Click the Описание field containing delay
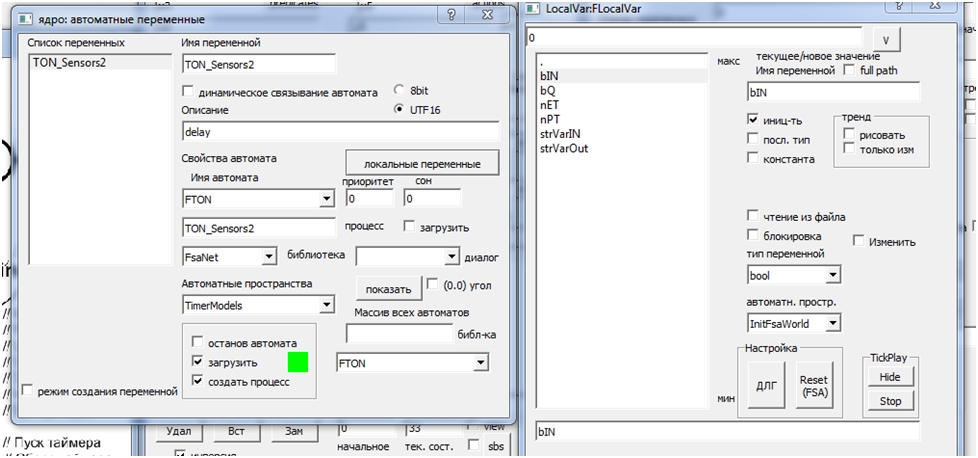The width and height of the screenshot is (978, 458). [x=341, y=132]
